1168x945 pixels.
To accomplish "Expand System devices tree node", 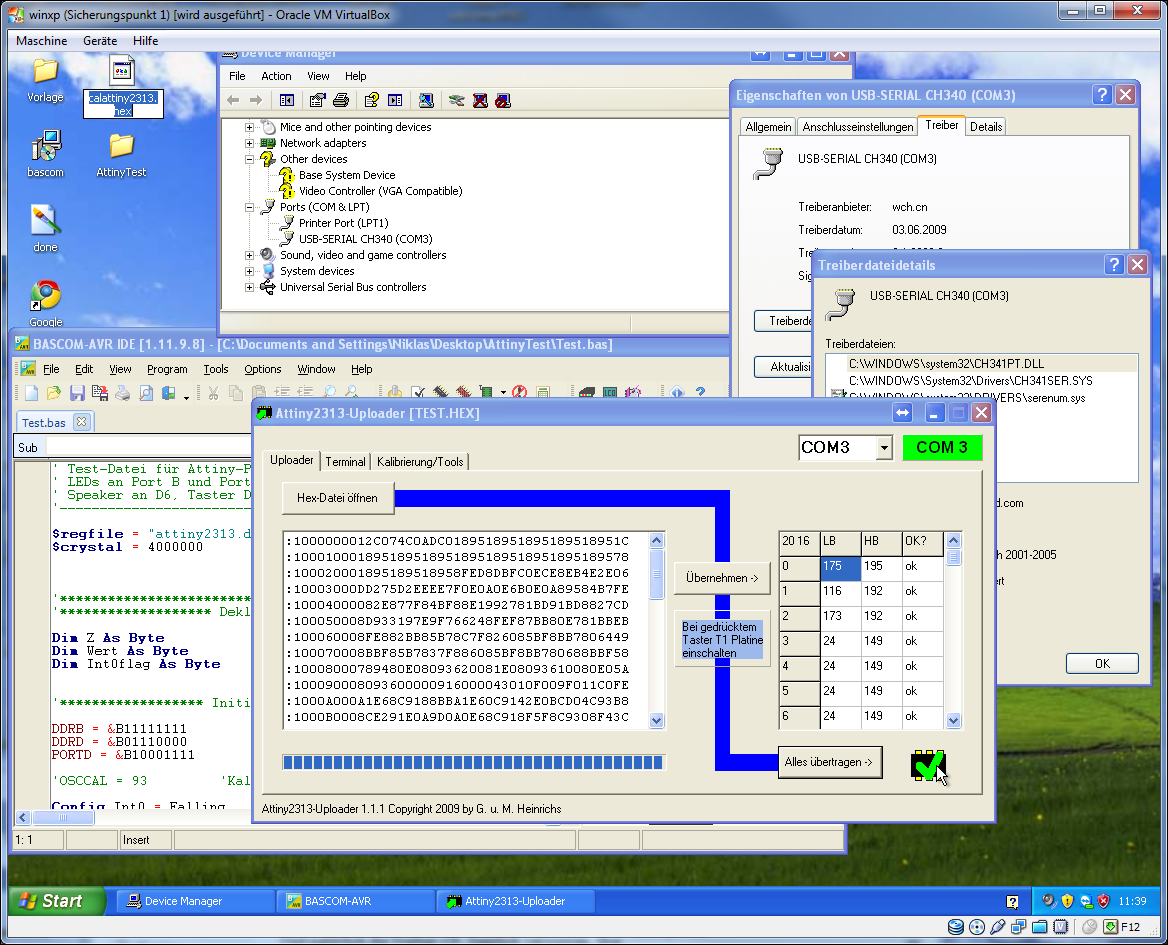I will pyautogui.click(x=250, y=271).
